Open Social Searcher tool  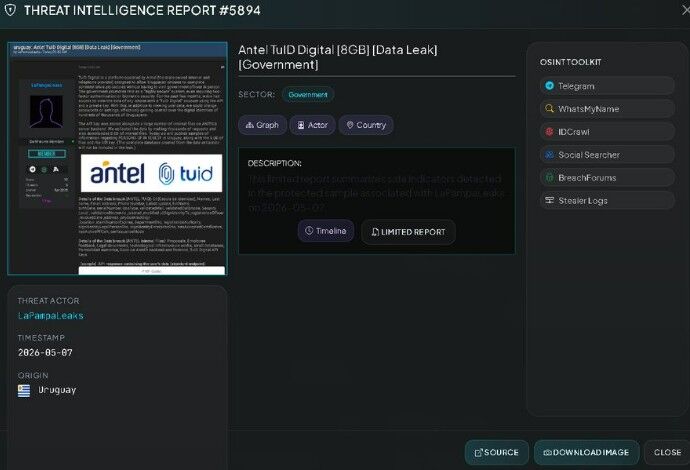pos(607,154)
